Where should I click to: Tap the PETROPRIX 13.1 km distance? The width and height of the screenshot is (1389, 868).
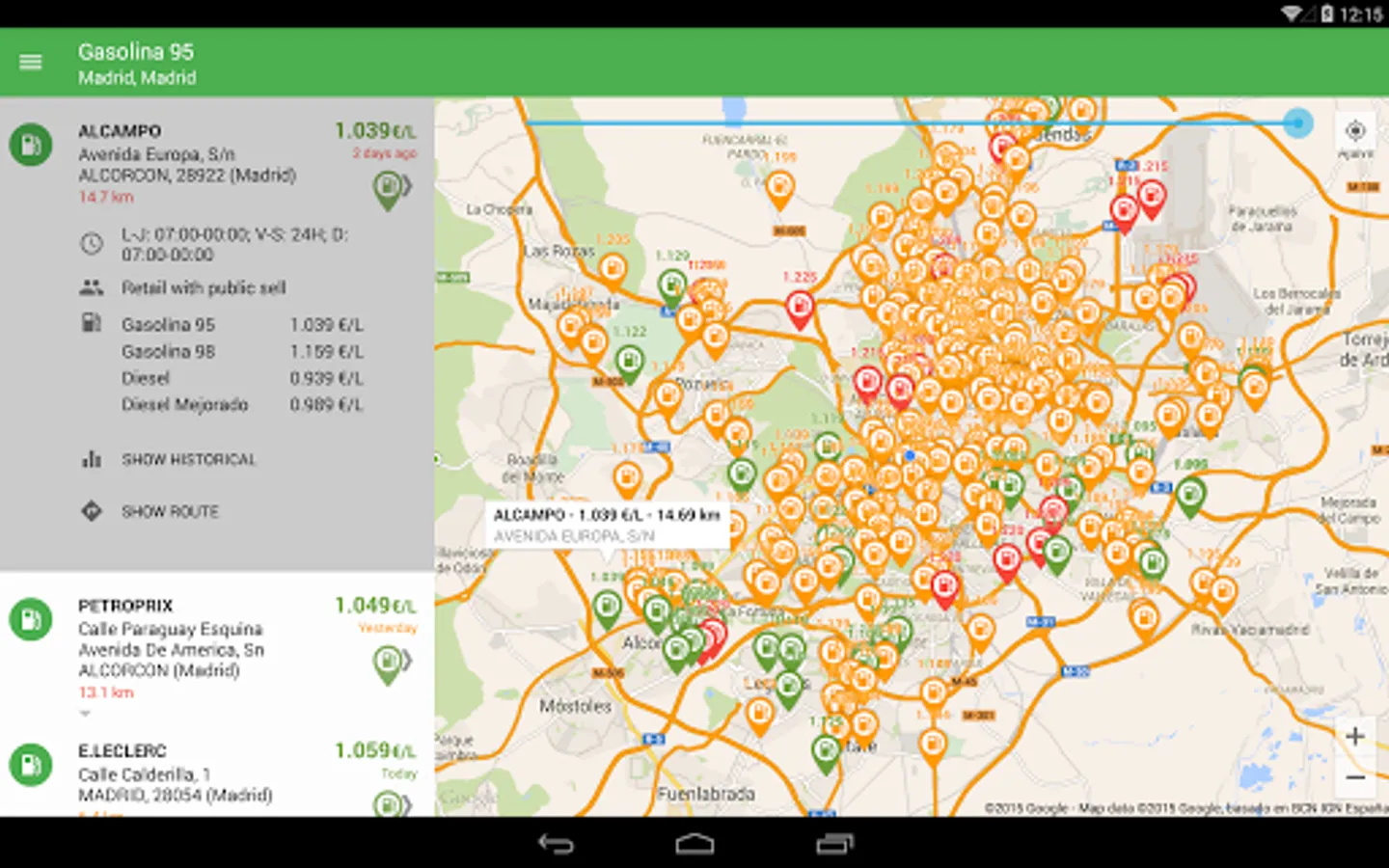pyautogui.click(x=106, y=692)
